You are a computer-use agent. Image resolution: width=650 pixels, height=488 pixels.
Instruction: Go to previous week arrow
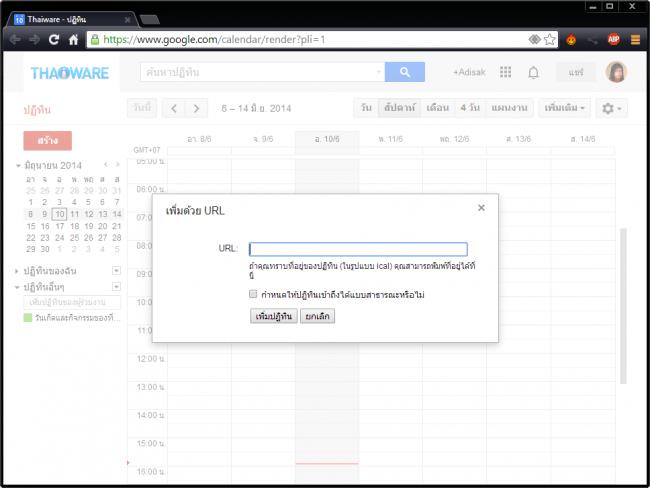174,109
